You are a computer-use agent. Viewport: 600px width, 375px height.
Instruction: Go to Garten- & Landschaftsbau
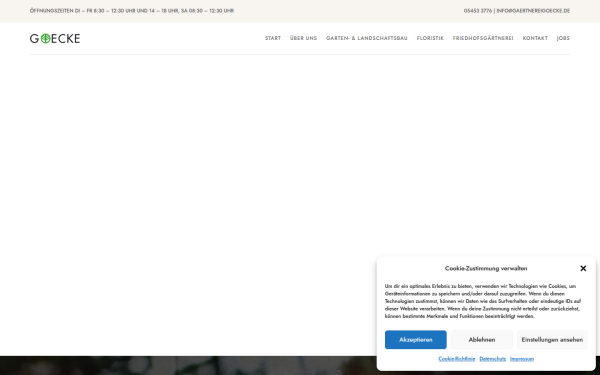pyautogui.click(x=367, y=38)
